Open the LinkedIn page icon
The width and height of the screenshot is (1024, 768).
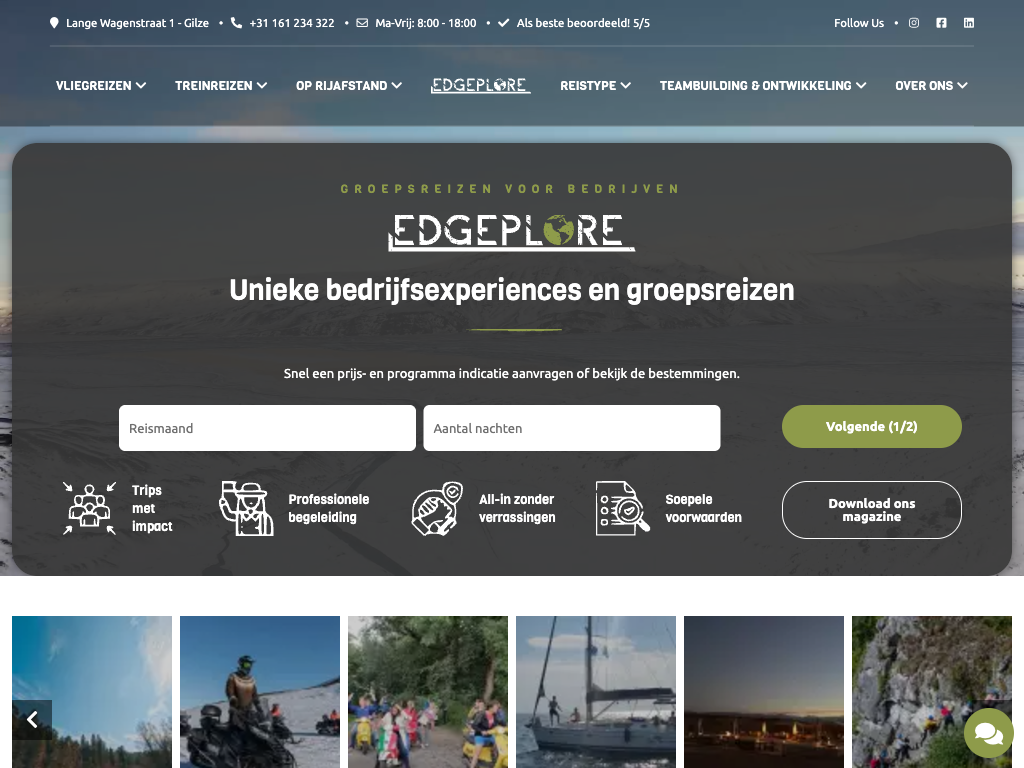point(968,23)
